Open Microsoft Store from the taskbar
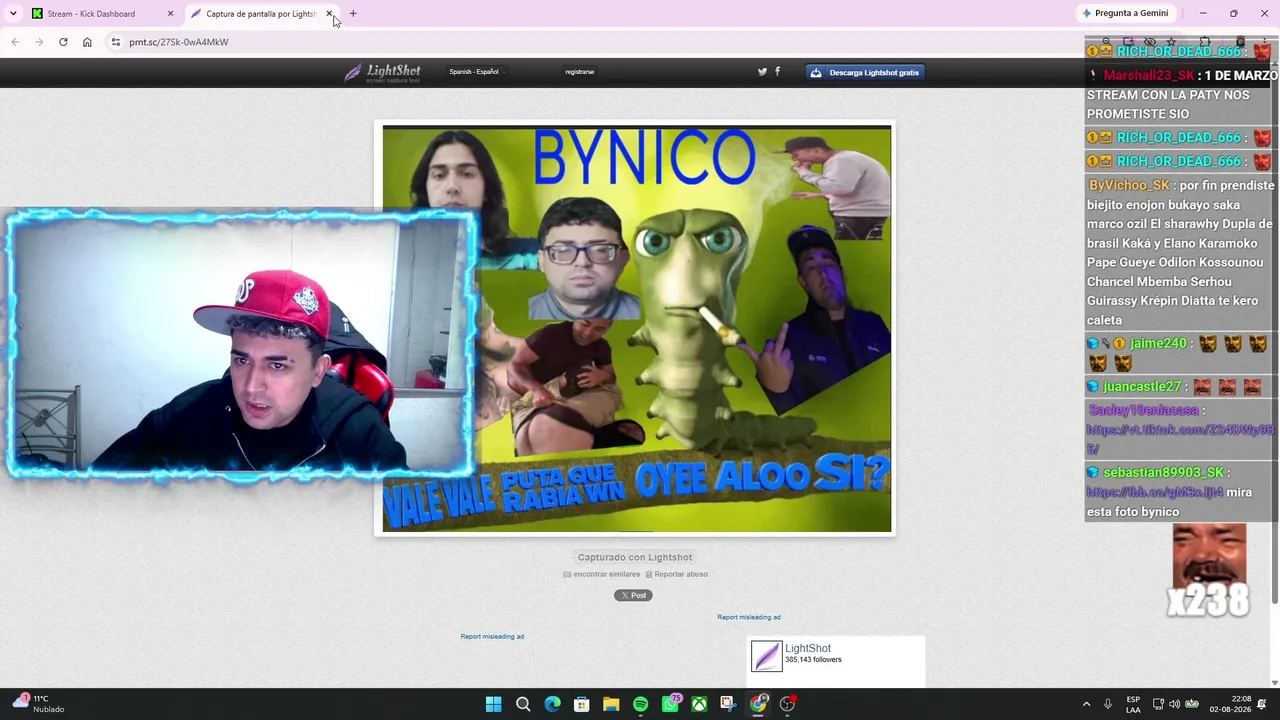This screenshot has width=1280, height=720. pos(581,704)
